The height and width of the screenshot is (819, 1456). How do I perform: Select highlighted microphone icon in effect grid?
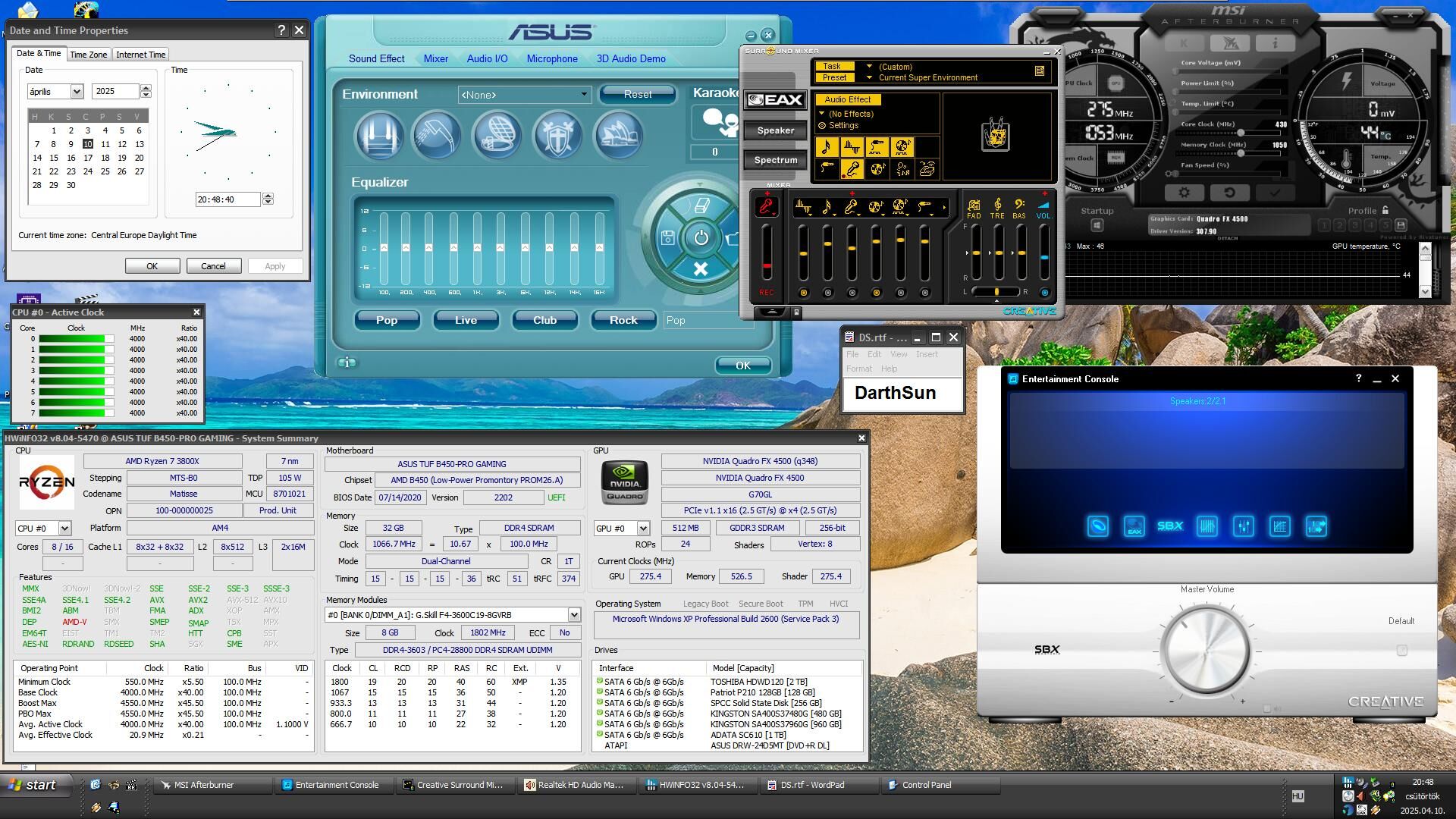click(852, 169)
